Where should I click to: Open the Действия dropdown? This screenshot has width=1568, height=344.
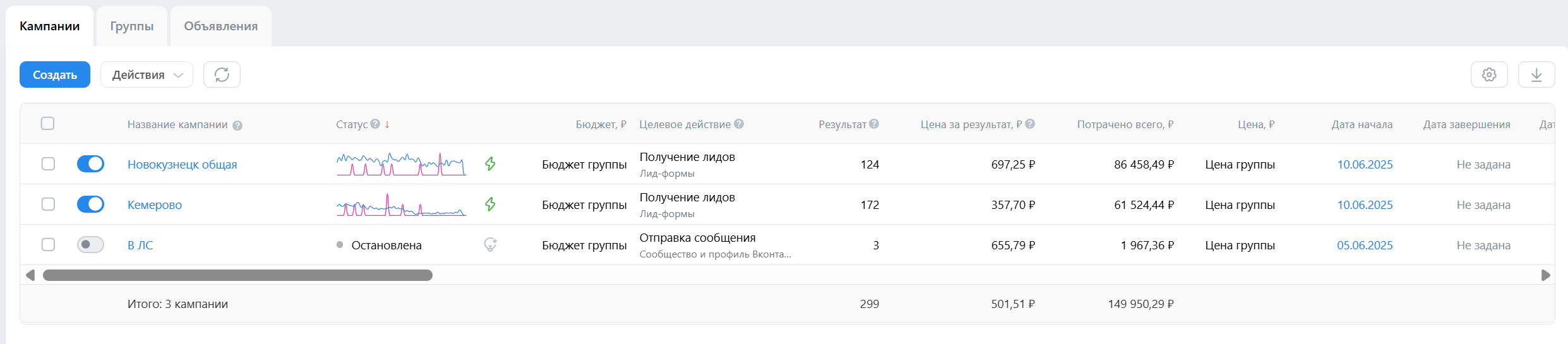[147, 74]
